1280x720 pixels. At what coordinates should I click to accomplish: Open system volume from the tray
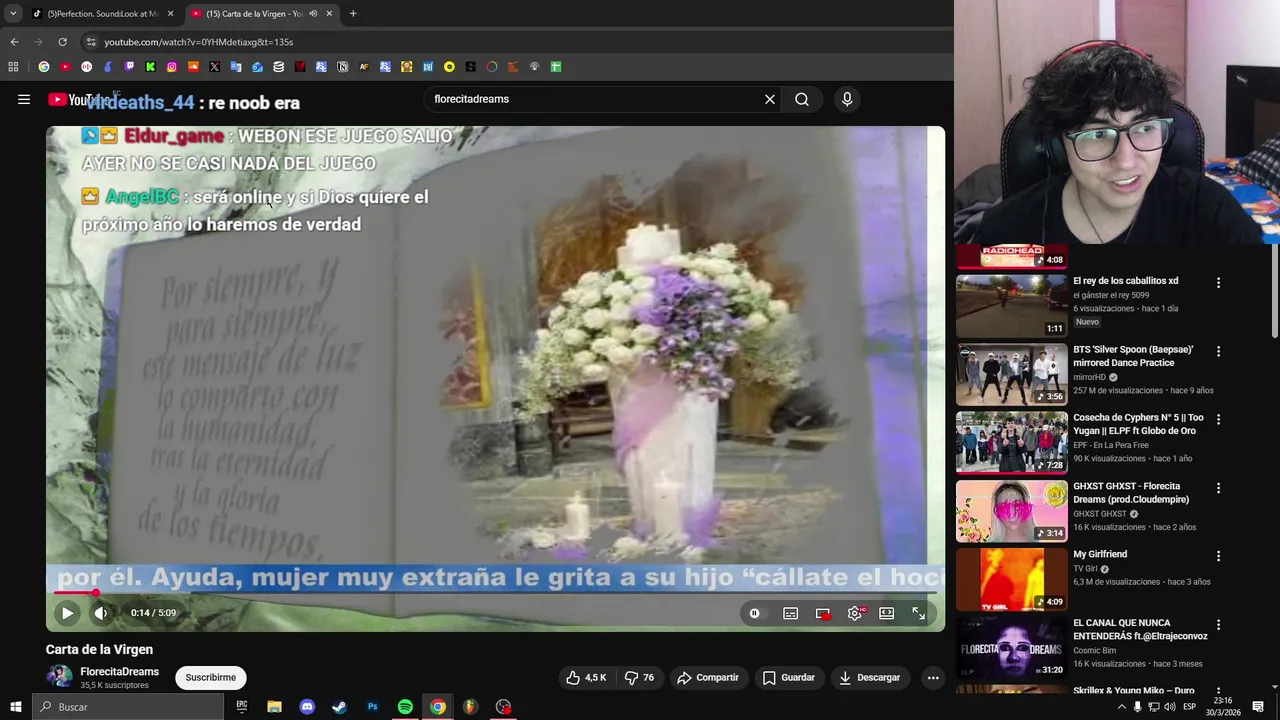(x=1170, y=707)
